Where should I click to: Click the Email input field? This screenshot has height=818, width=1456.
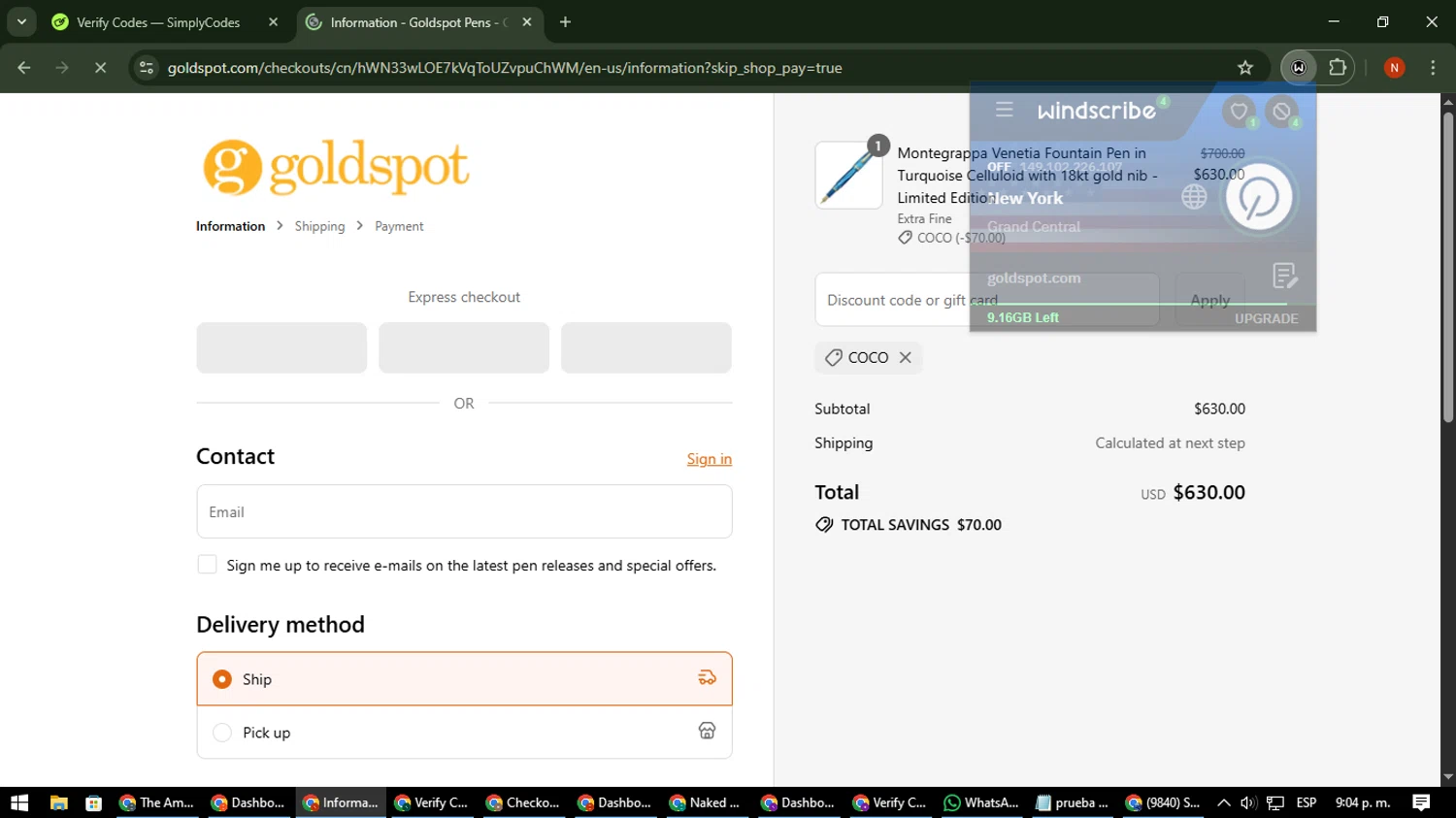[x=464, y=511]
